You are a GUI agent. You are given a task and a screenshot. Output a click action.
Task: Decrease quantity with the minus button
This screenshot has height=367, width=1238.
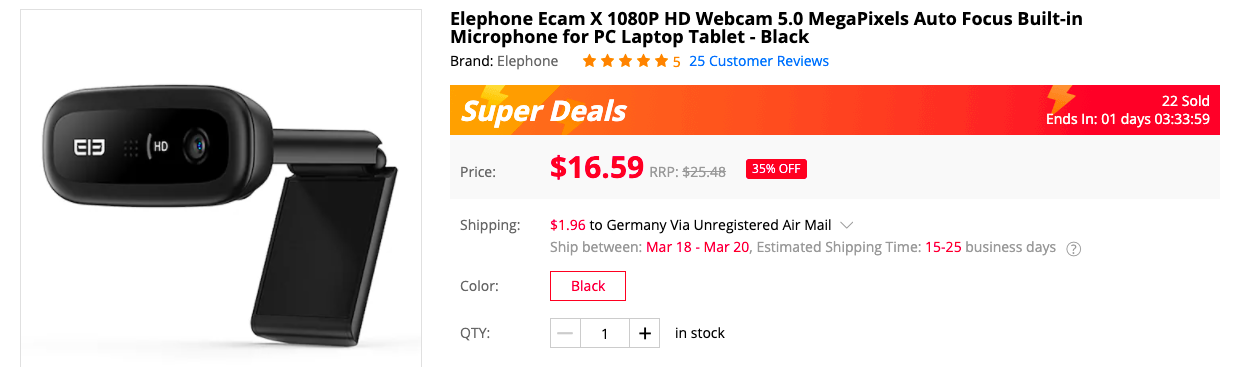pos(565,333)
